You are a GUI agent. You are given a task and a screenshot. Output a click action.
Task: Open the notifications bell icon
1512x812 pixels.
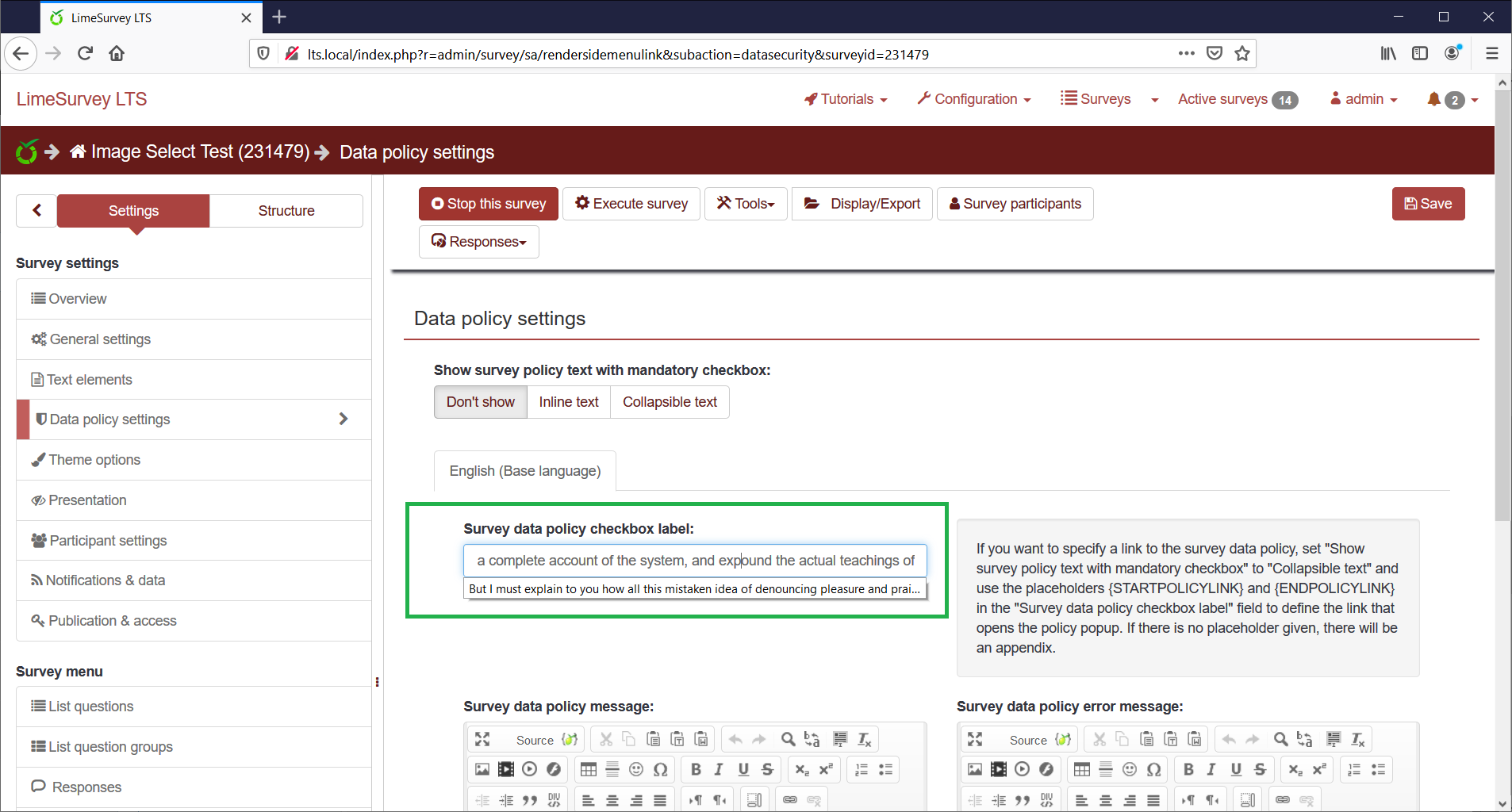point(1433,99)
